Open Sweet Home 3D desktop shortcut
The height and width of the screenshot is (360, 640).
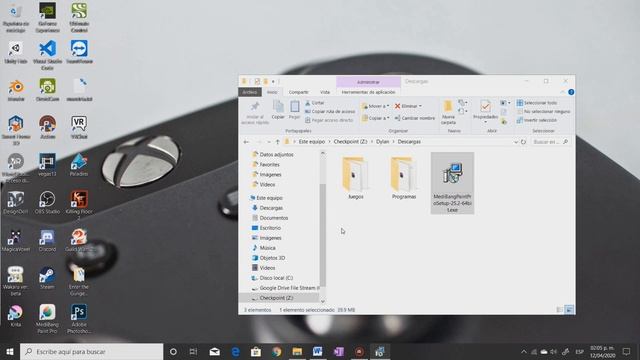[16, 130]
